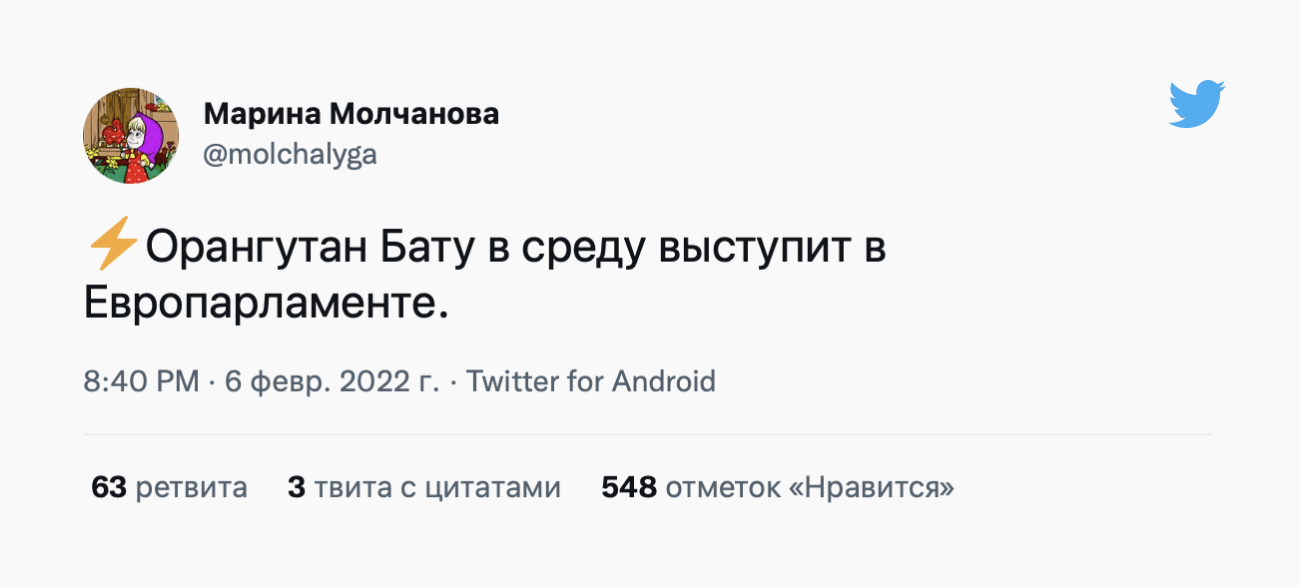Click the display name Марина Молчанова
This screenshot has height=588, width=1300.
(x=351, y=114)
